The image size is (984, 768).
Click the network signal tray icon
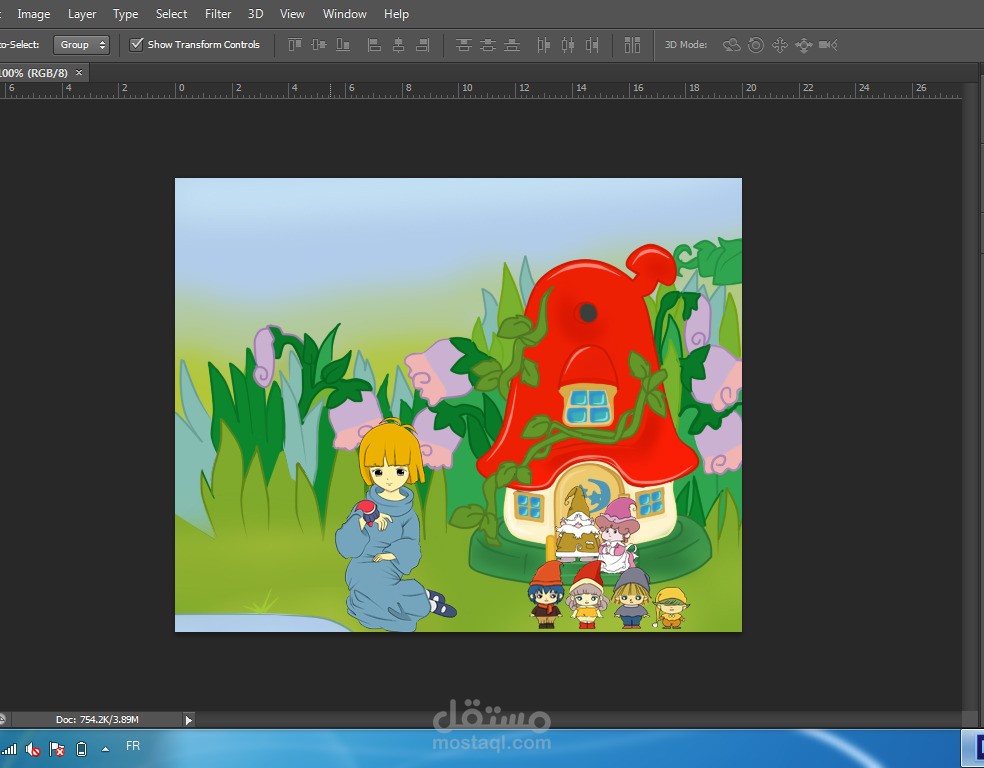(x=9, y=749)
